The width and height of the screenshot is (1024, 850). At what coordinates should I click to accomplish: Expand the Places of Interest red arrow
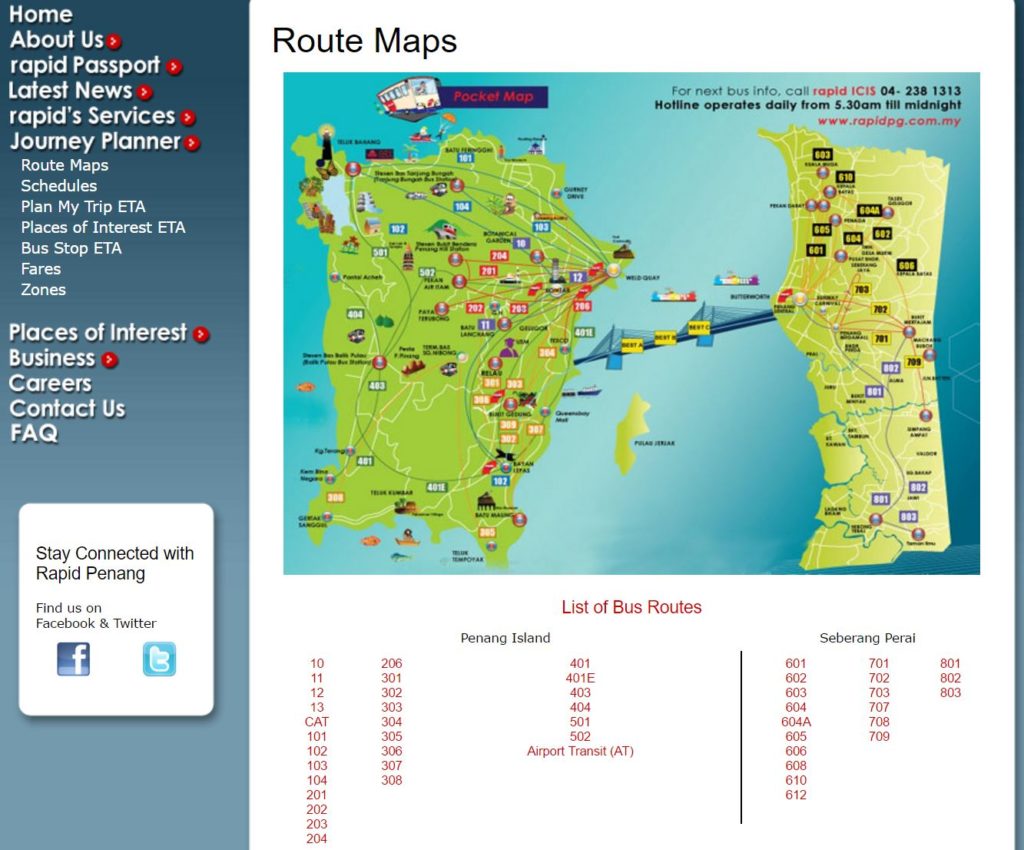201,334
